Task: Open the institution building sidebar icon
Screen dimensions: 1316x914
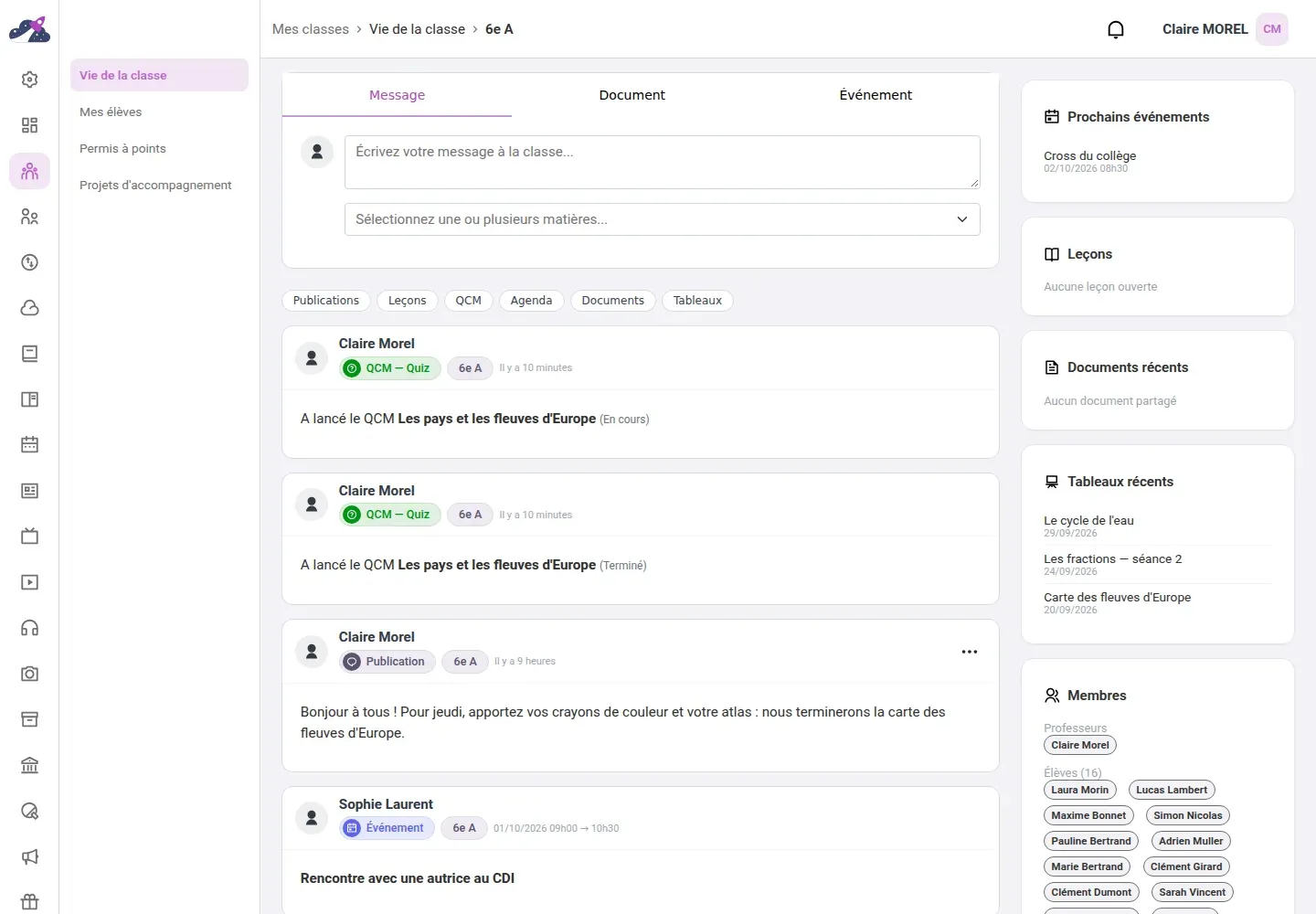Action: coord(30,765)
